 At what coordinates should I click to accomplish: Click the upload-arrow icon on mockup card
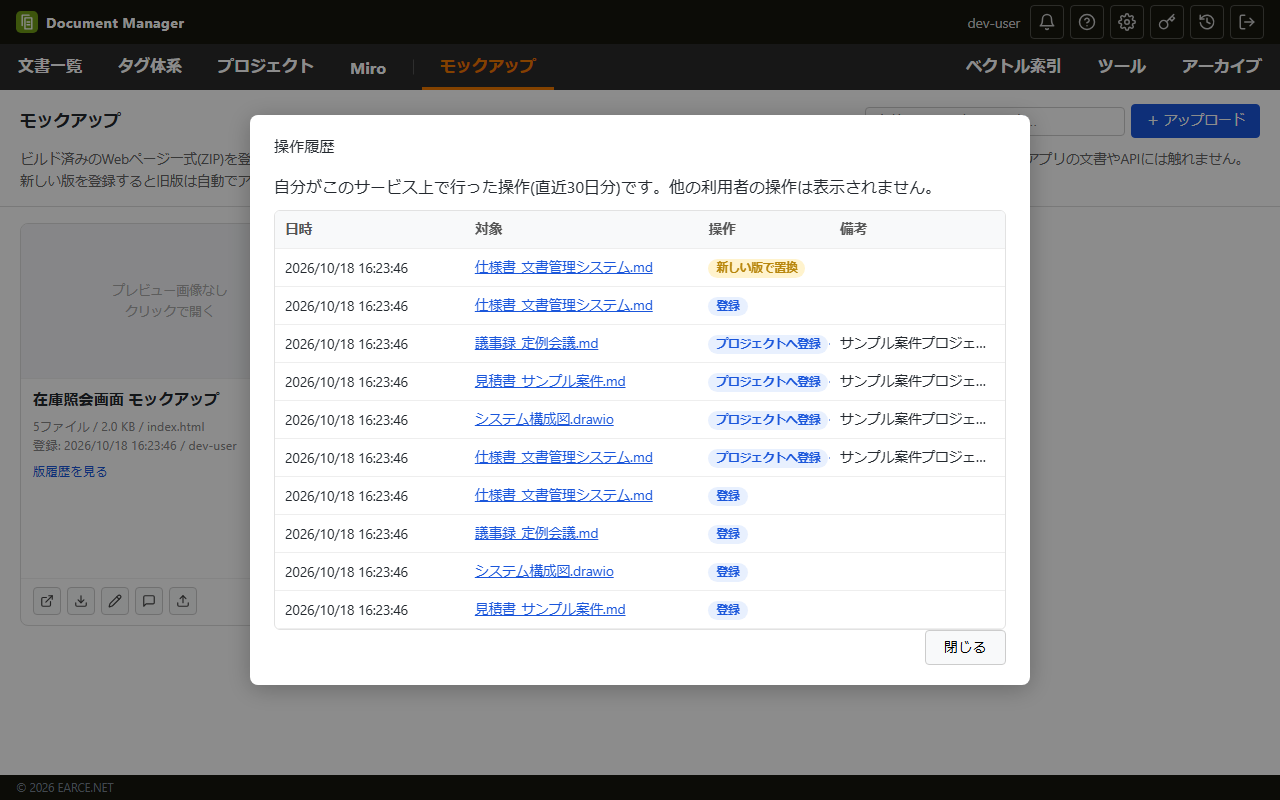[x=183, y=601]
